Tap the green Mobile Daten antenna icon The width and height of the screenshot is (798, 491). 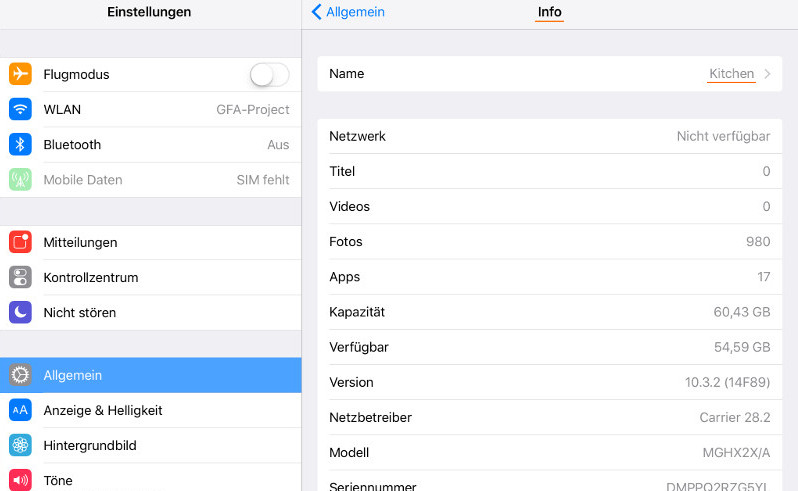click(x=20, y=180)
